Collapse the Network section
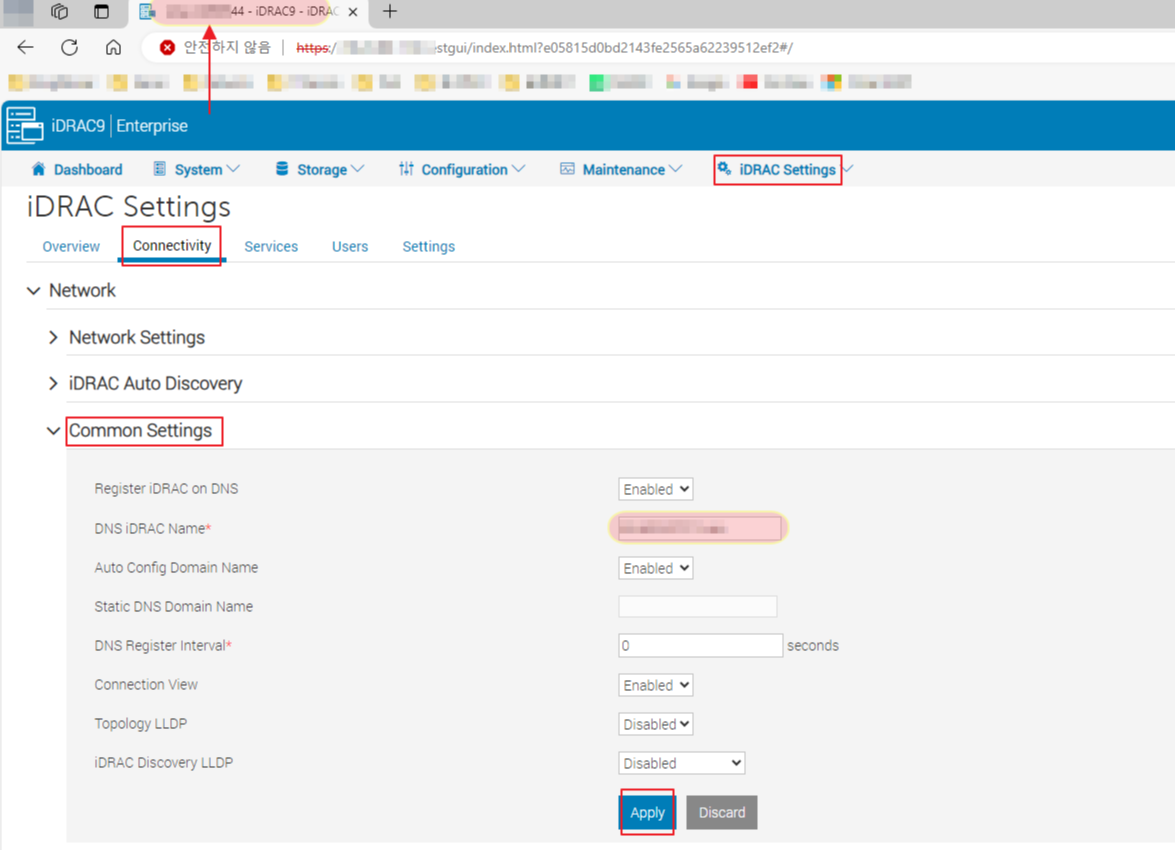1175x850 pixels. [x=33, y=290]
